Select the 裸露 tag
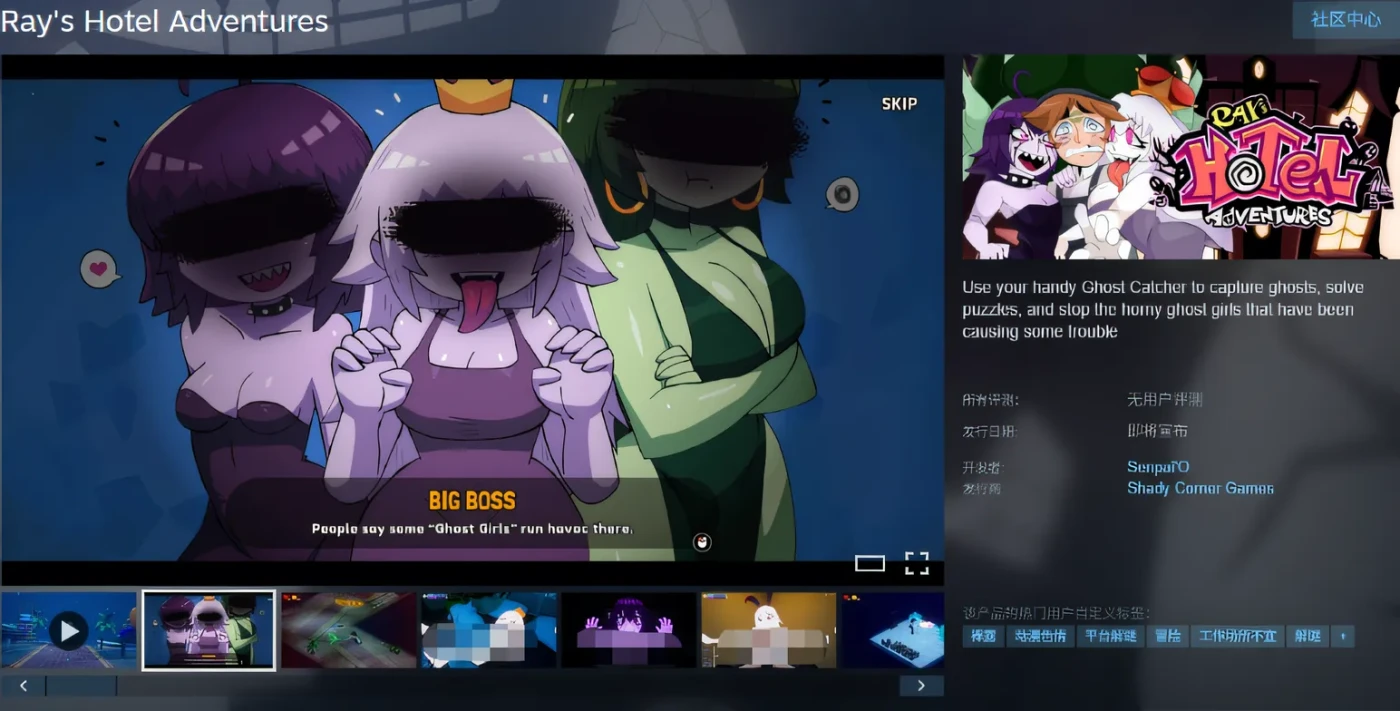Image resolution: width=1400 pixels, height=711 pixels. coord(982,636)
